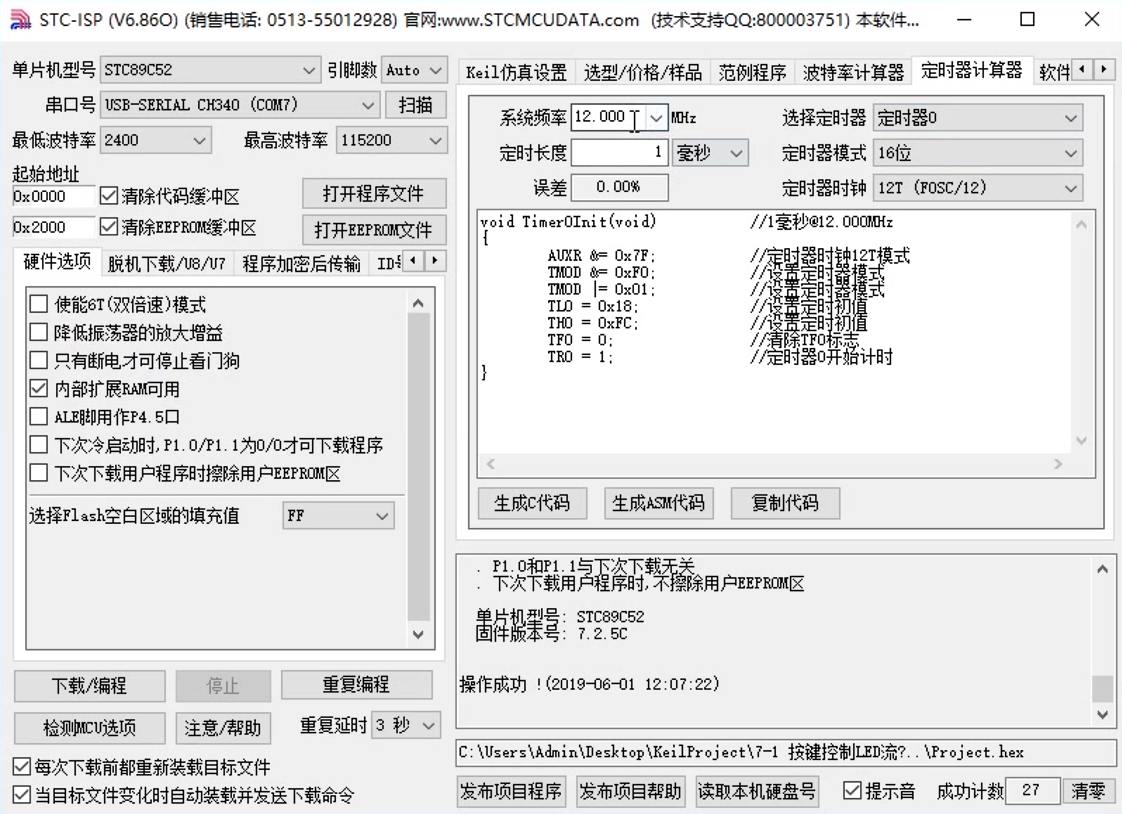Toggle 清除EEPROM缓冲区 checkbox
The width and height of the screenshot is (1122, 814).
pyautogui.click(x=109, y=227)
